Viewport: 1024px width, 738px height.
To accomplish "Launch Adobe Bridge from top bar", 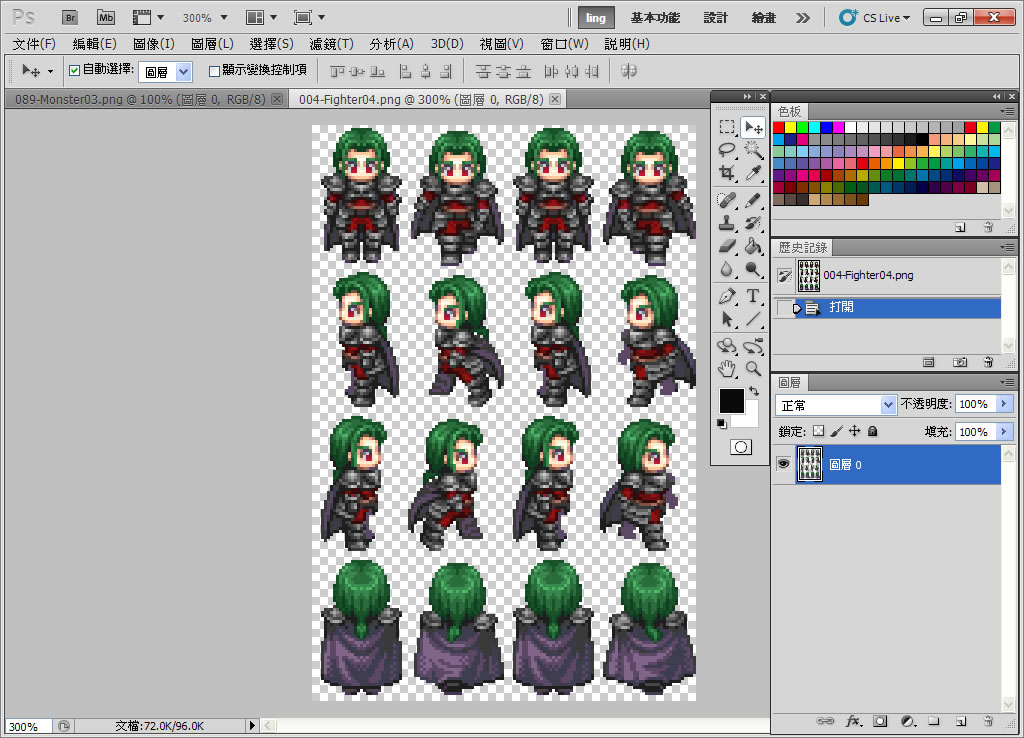I will [70, 18].
